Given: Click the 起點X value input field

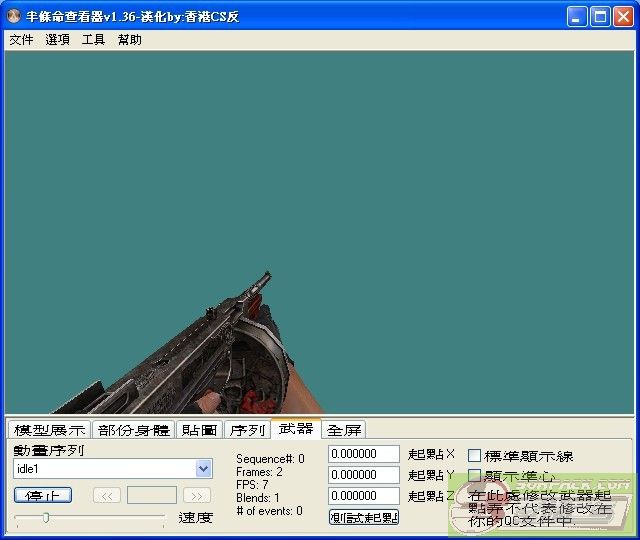Looking at the screenshot, I should pyautogui.click(x=364, y=455).
